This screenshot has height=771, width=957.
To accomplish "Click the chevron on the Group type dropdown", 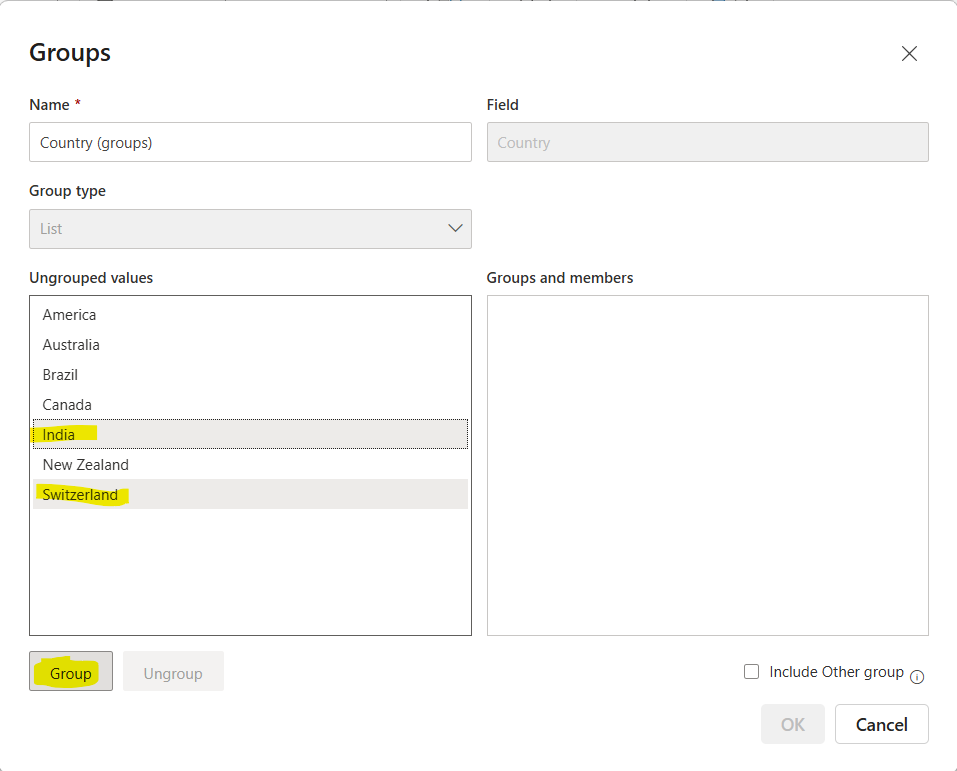I will click(458, 229).
